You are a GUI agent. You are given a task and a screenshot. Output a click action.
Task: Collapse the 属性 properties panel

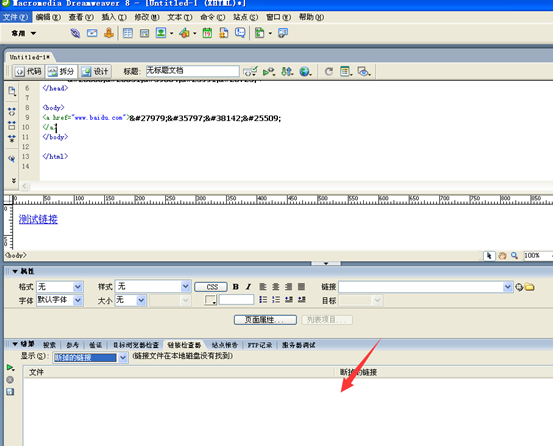click(15, 271)
